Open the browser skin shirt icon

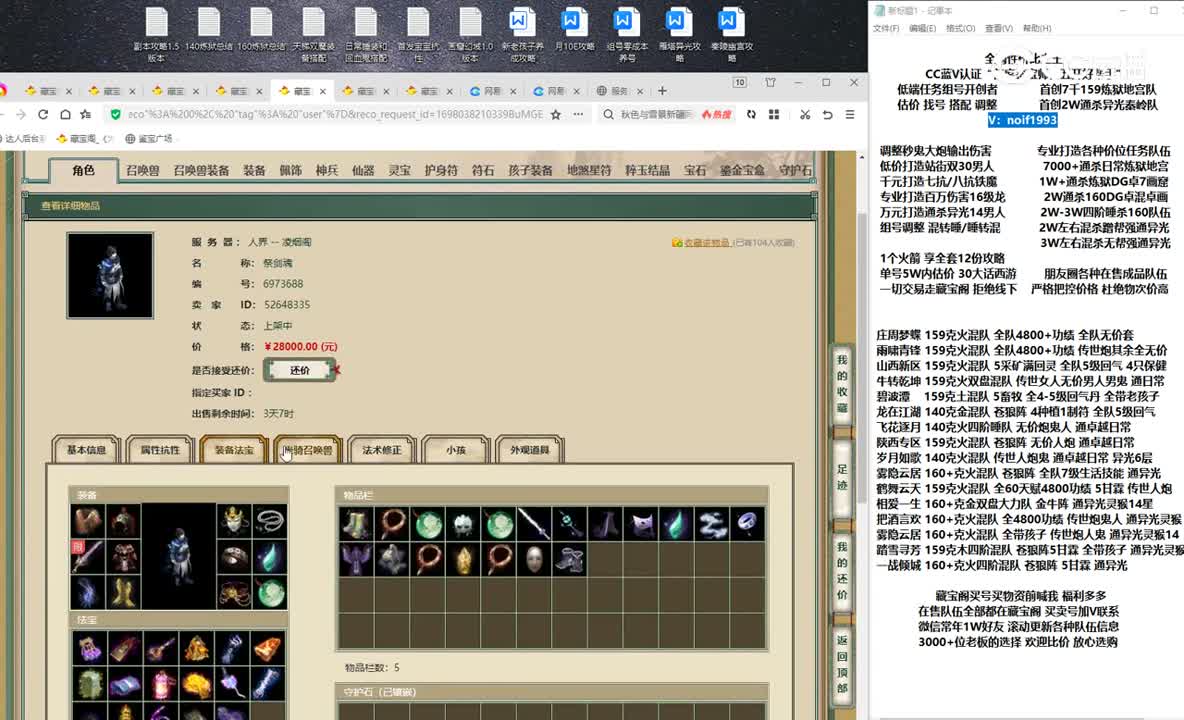(x=770, y=82)
